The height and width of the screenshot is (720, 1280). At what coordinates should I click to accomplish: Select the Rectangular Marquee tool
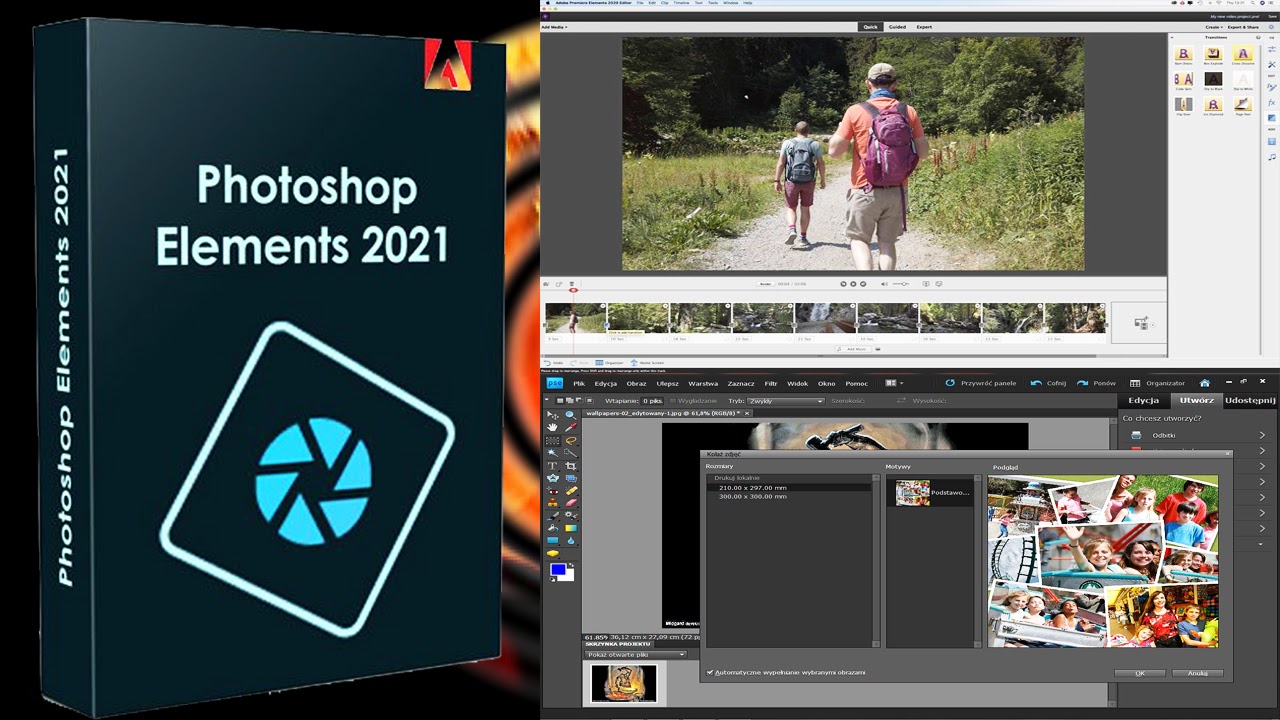point(552,441)
